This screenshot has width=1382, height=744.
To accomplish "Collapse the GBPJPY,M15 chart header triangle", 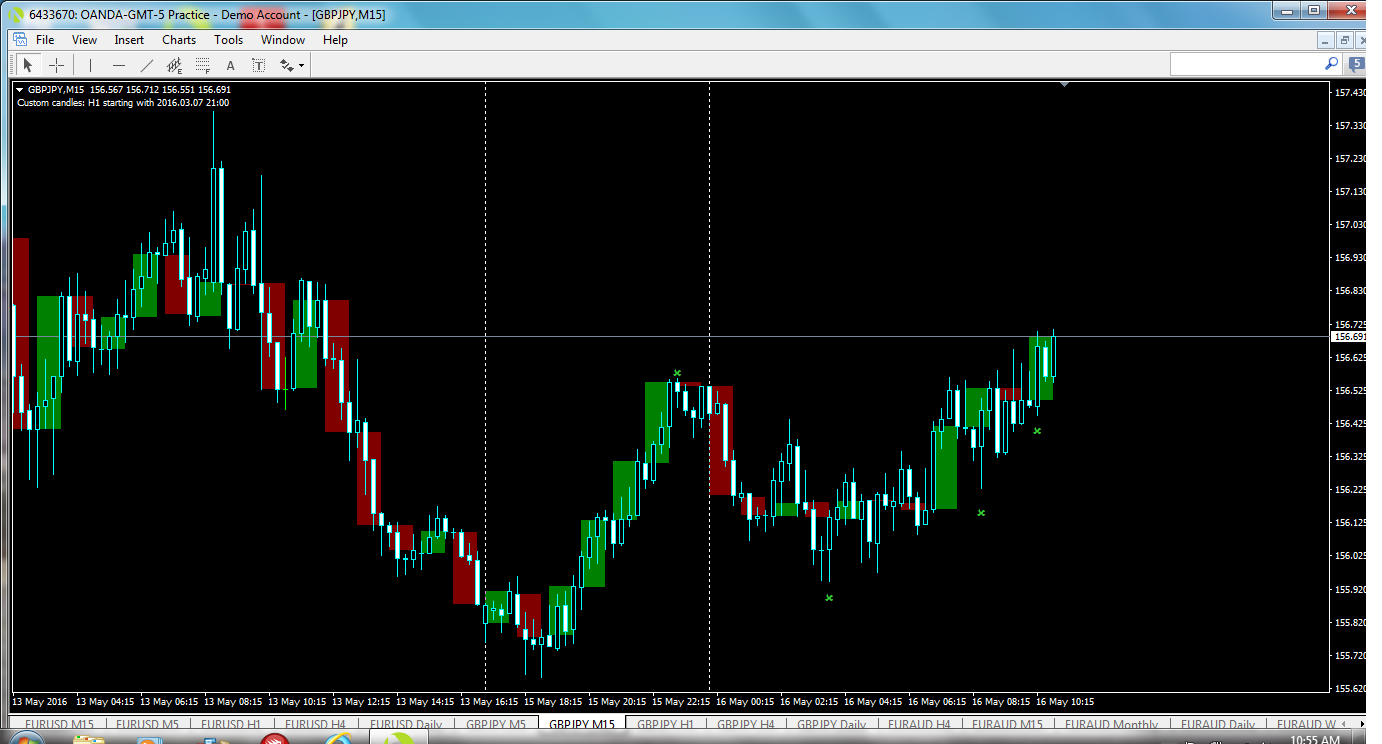I will 20,89.
